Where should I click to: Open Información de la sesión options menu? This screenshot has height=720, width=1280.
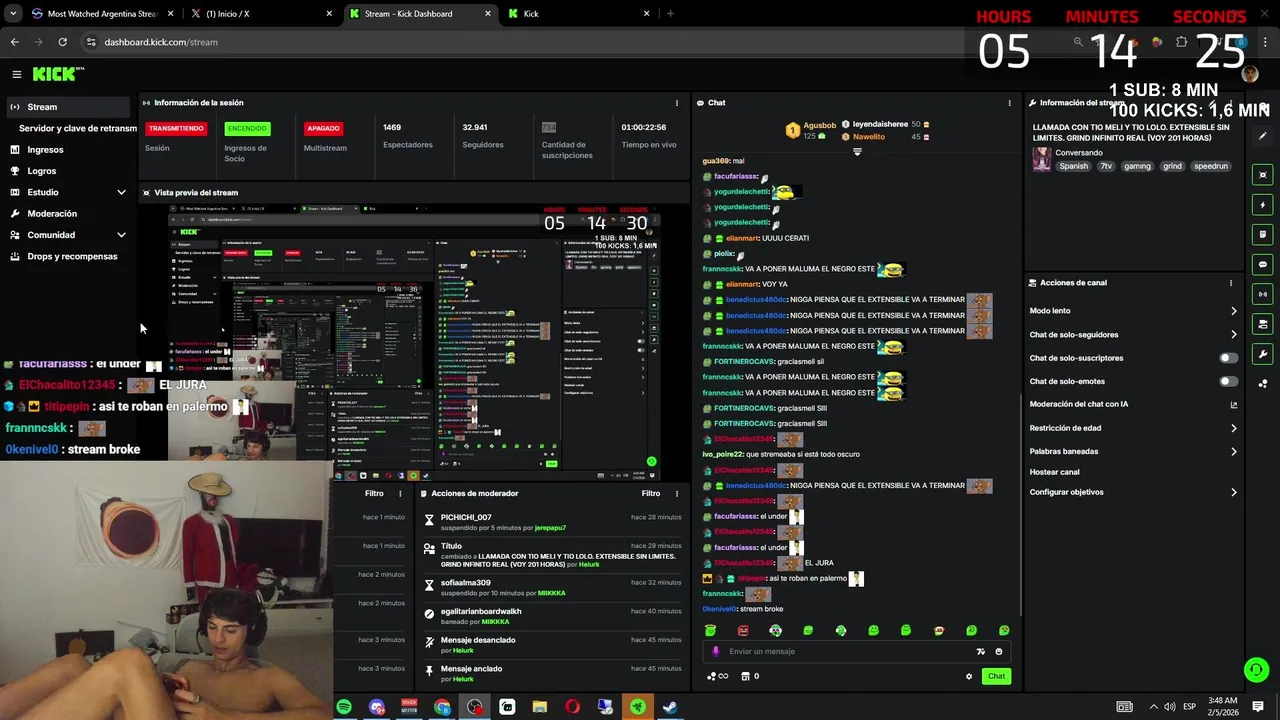(x=676, y=103)
